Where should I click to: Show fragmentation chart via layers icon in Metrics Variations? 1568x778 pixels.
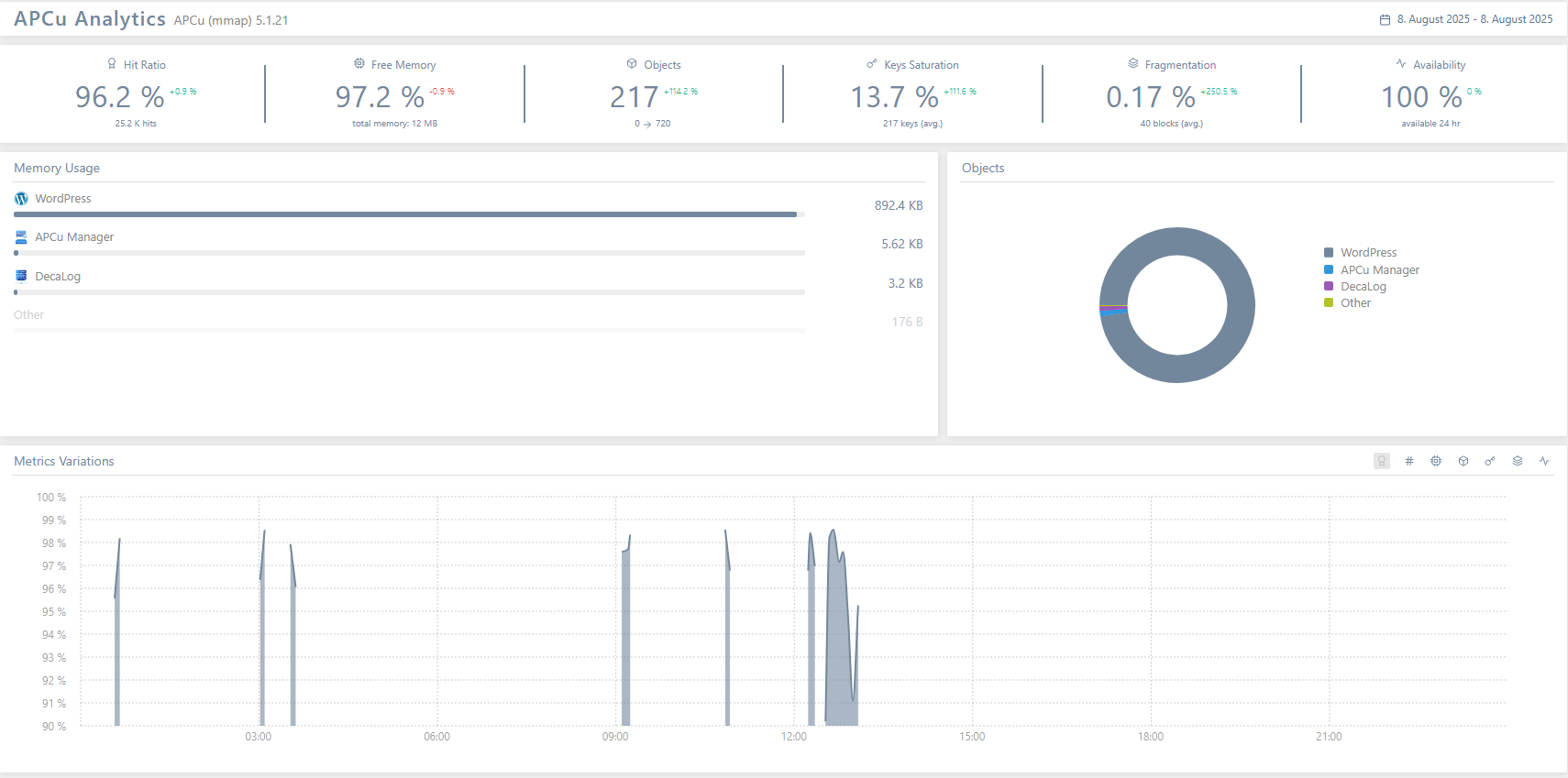point(1518,461)
